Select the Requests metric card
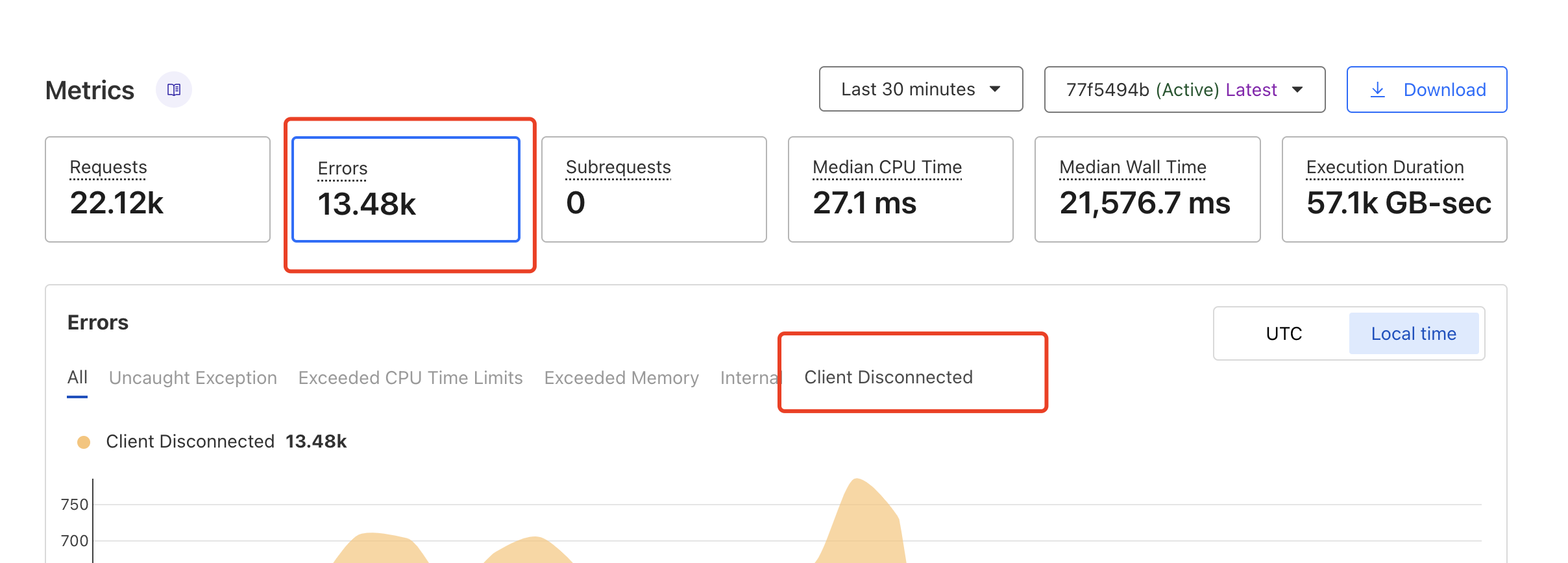1568x563 pixels. [x=158, y=189]
